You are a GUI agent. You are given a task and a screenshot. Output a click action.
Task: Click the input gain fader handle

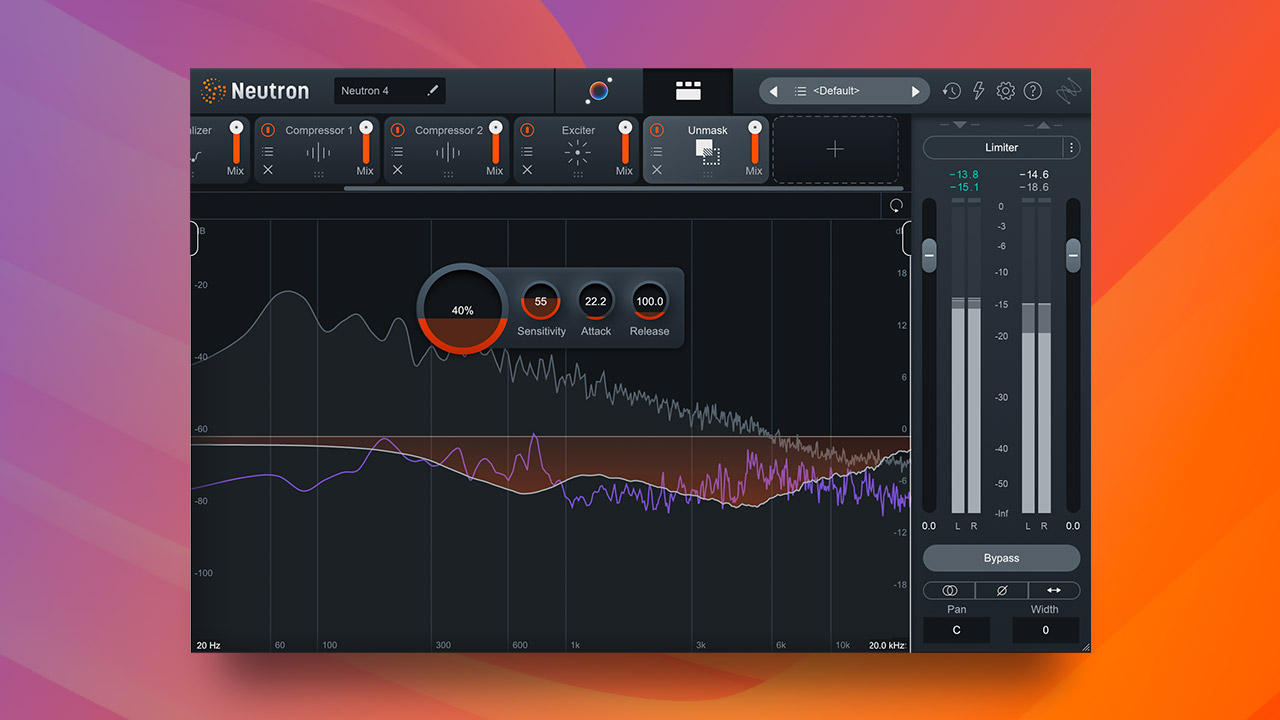point(929,255)
